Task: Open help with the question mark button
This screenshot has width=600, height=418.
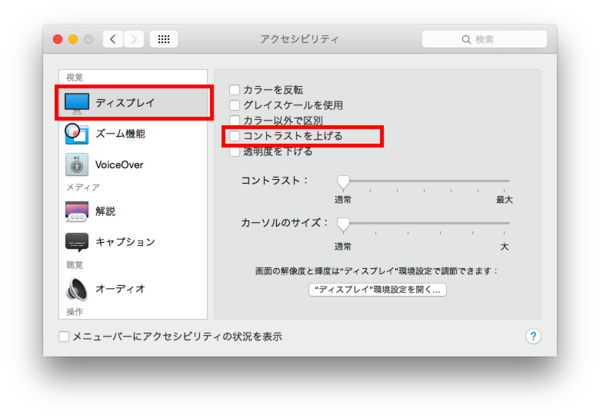Action: (533, 336)
